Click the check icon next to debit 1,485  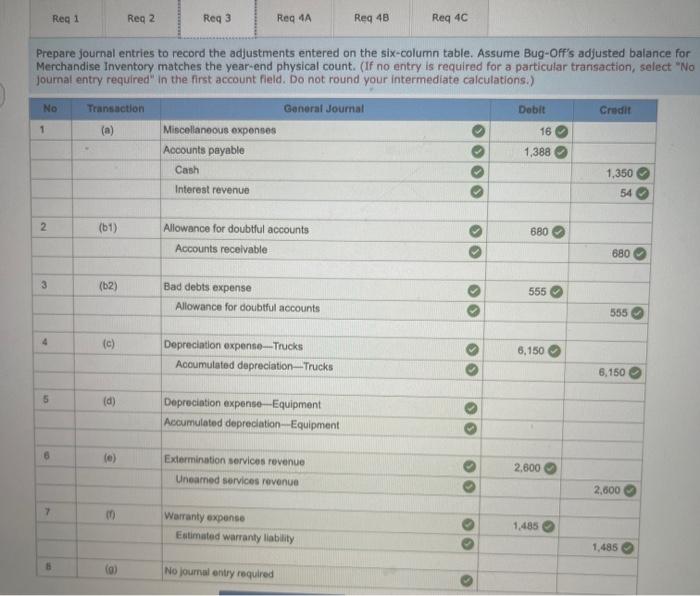pos(548,526)
